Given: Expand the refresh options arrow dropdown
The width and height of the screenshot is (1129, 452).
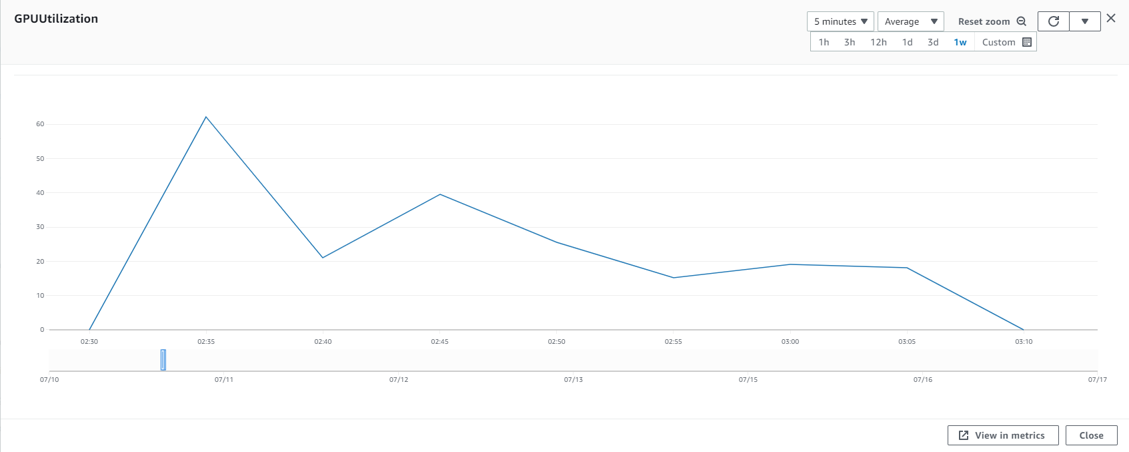Looking at the screenshot, I should [x=1084, y=21].
